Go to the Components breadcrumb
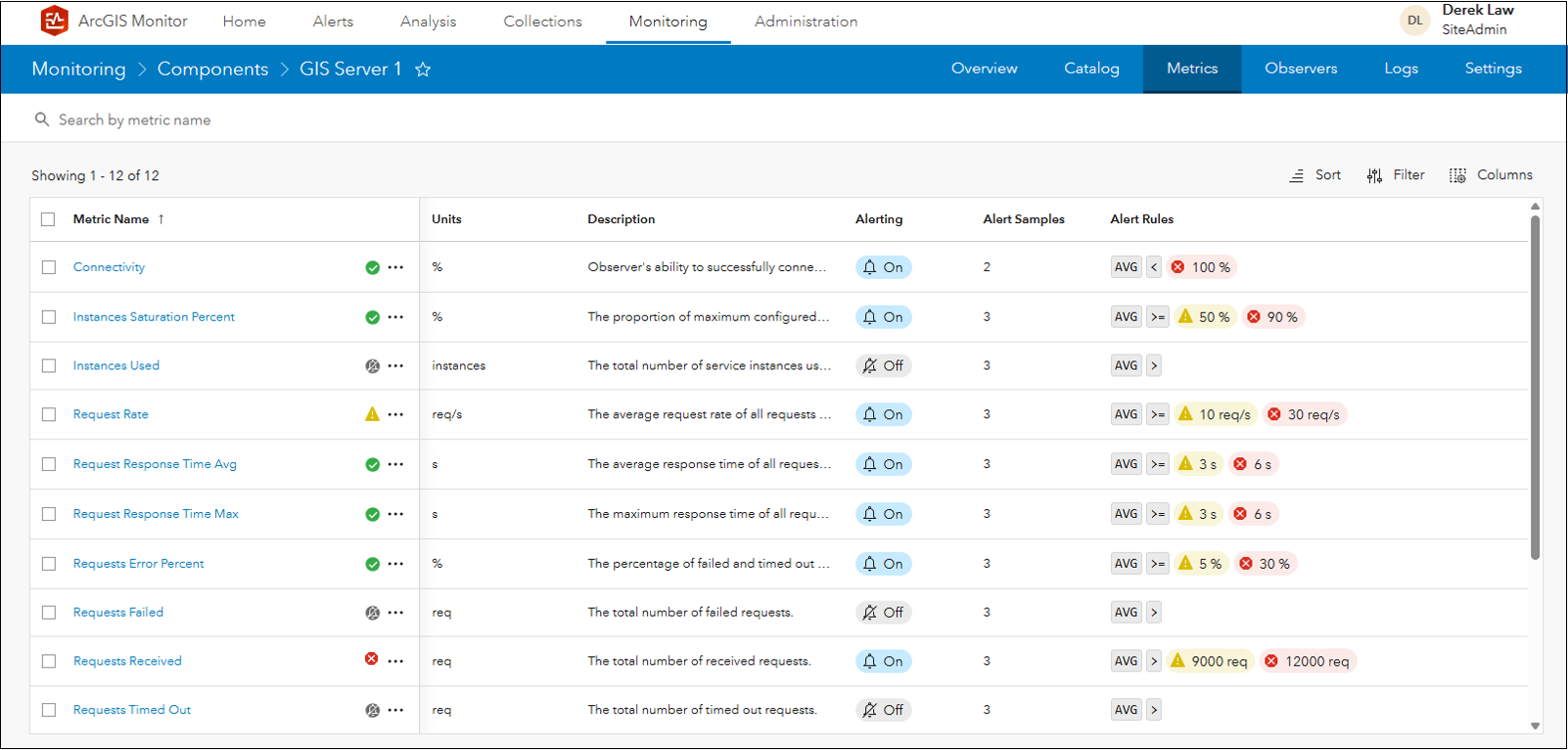The image size is (1568, 750). point(212,70)
